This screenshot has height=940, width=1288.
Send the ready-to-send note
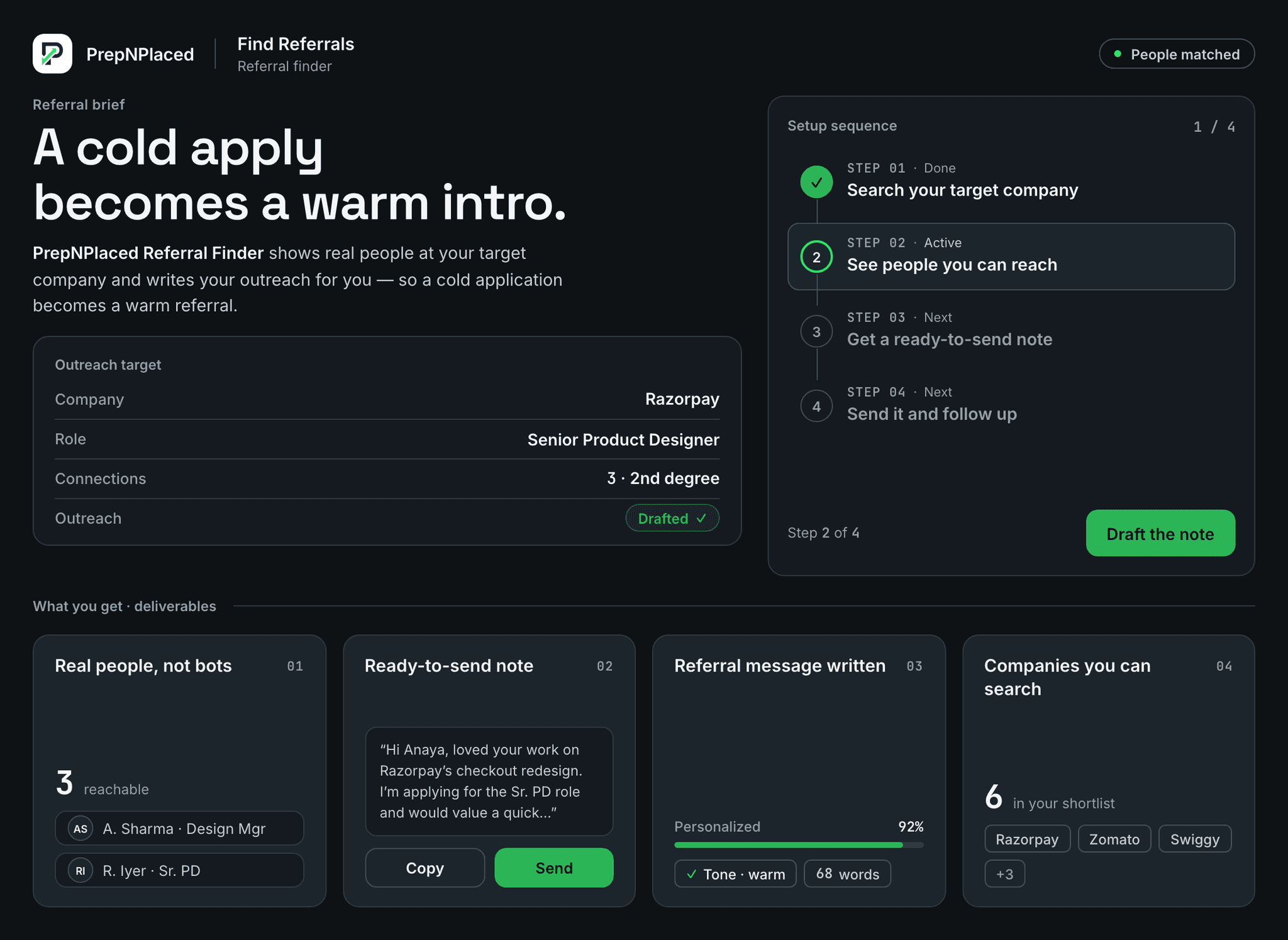click(554, 868)
